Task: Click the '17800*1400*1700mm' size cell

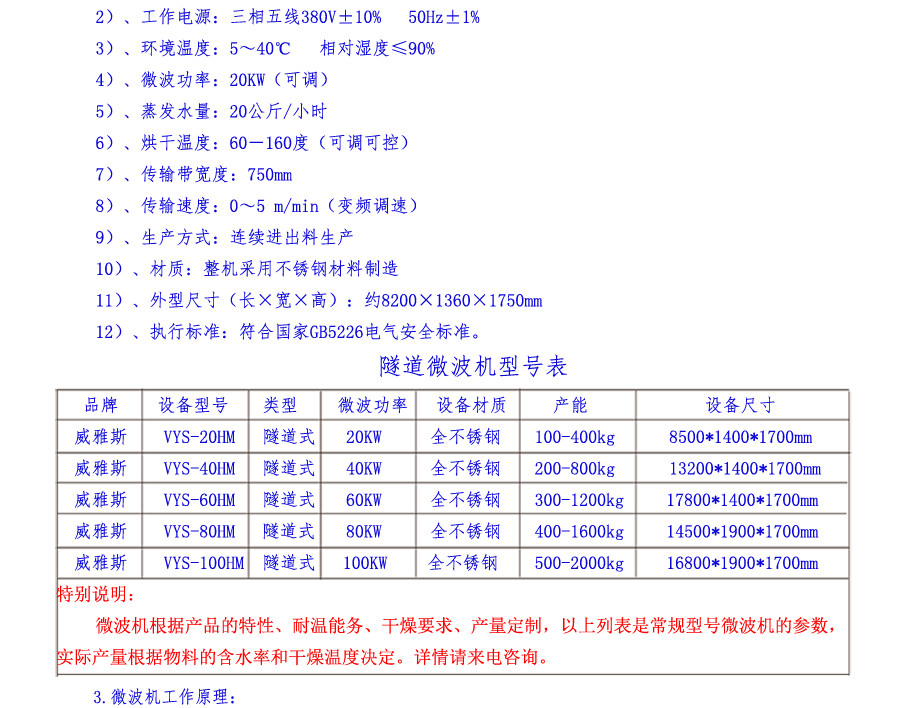Action: [x=742, y=501]
